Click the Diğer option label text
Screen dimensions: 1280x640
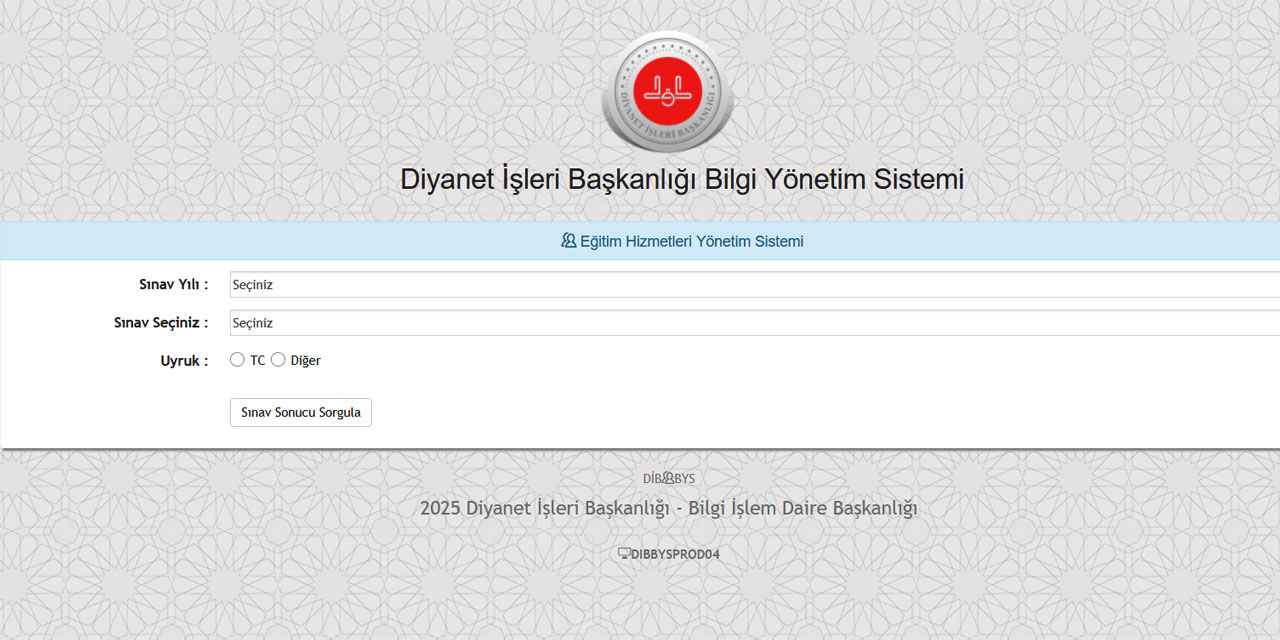306,361
